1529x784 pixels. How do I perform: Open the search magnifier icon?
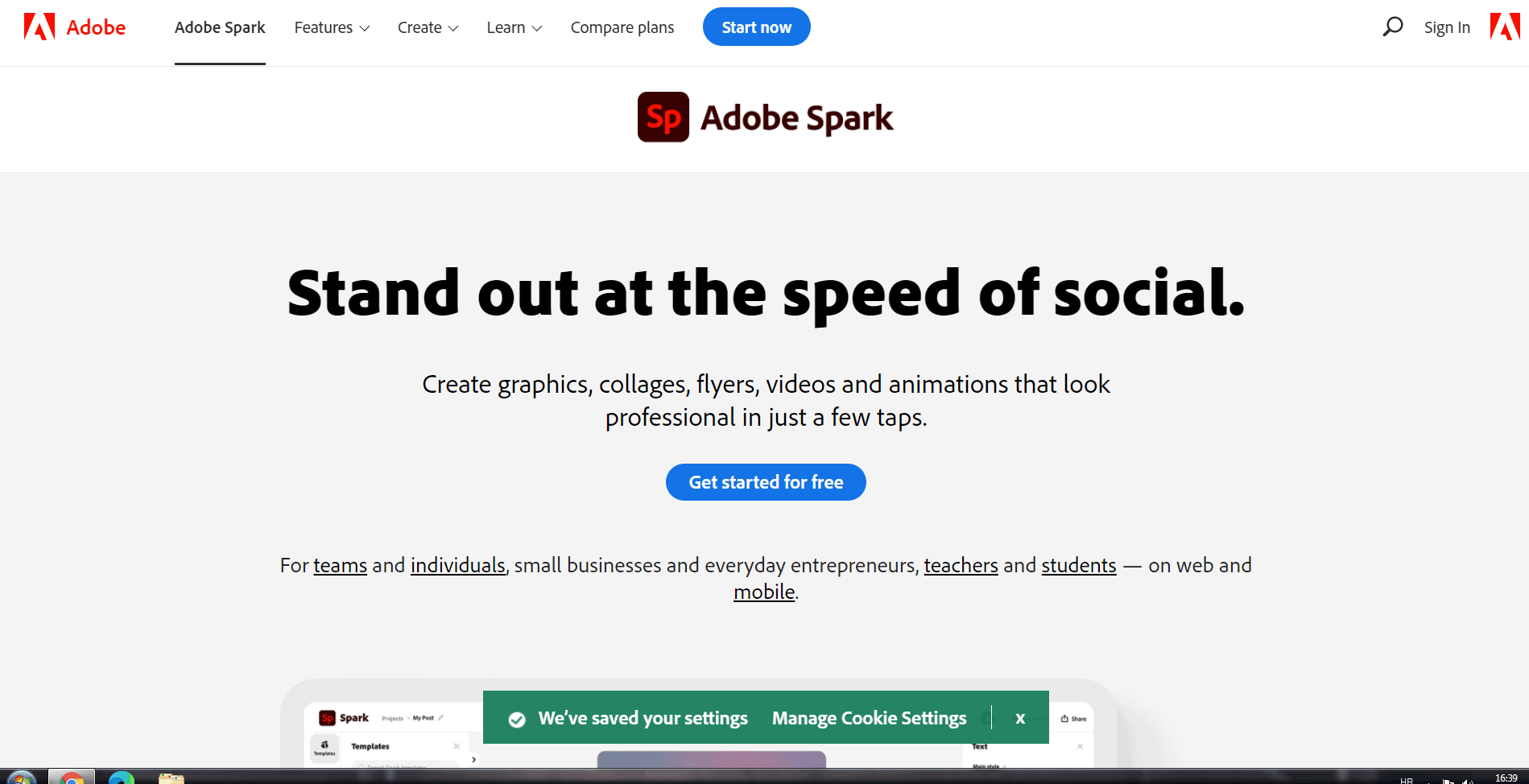point(1392,27)
